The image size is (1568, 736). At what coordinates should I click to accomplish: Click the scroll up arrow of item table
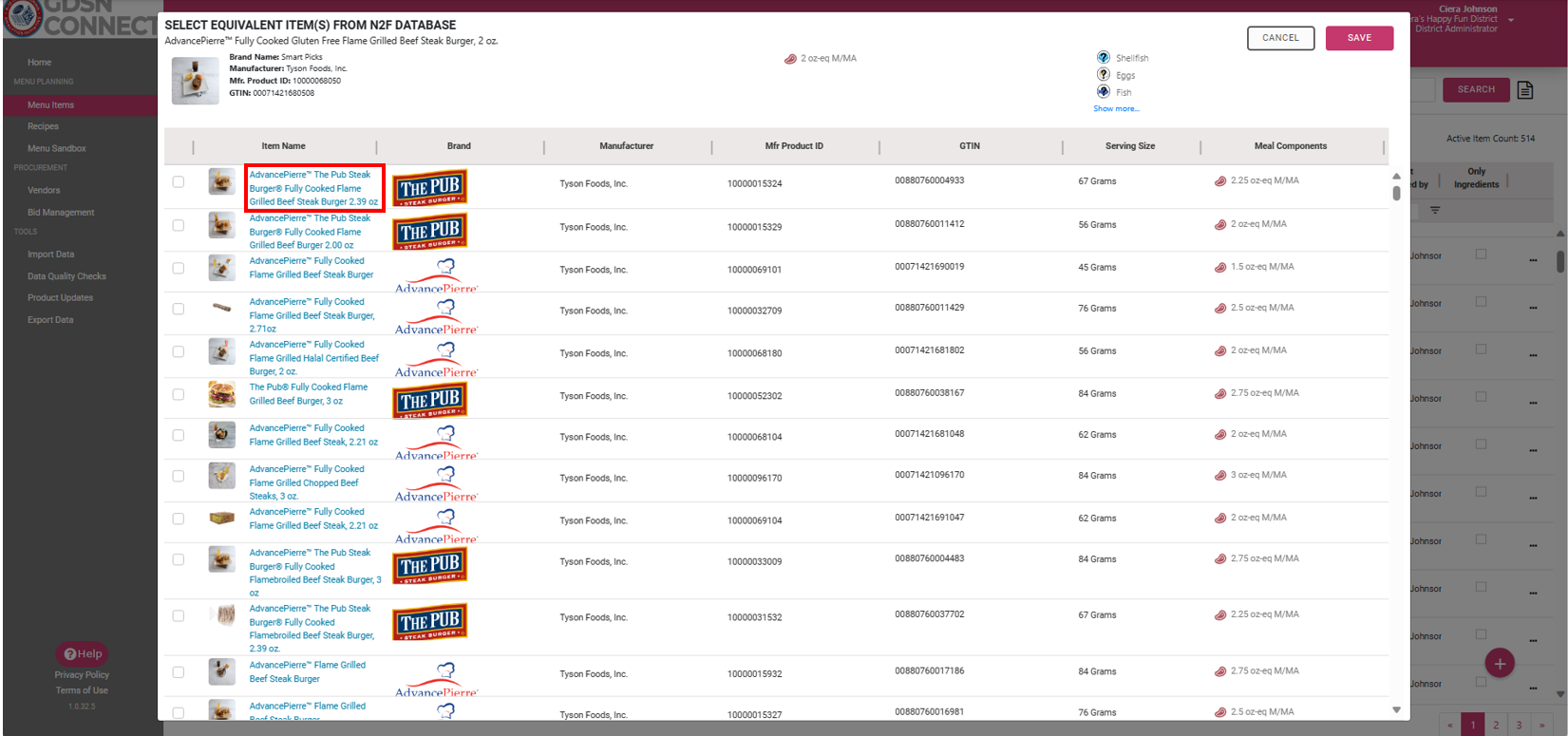point(1396,176)
